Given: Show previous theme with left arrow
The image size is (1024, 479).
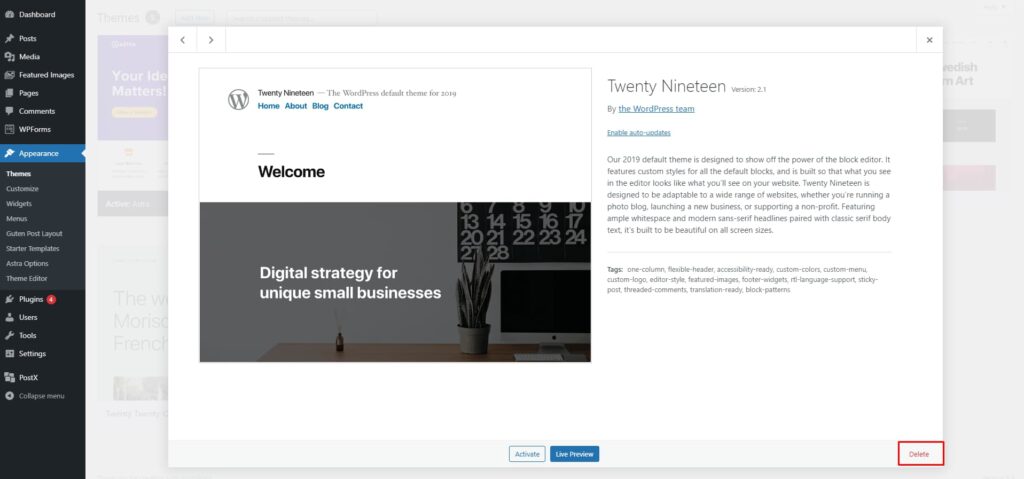Looking at the screenshot, I should click(182, 40).
